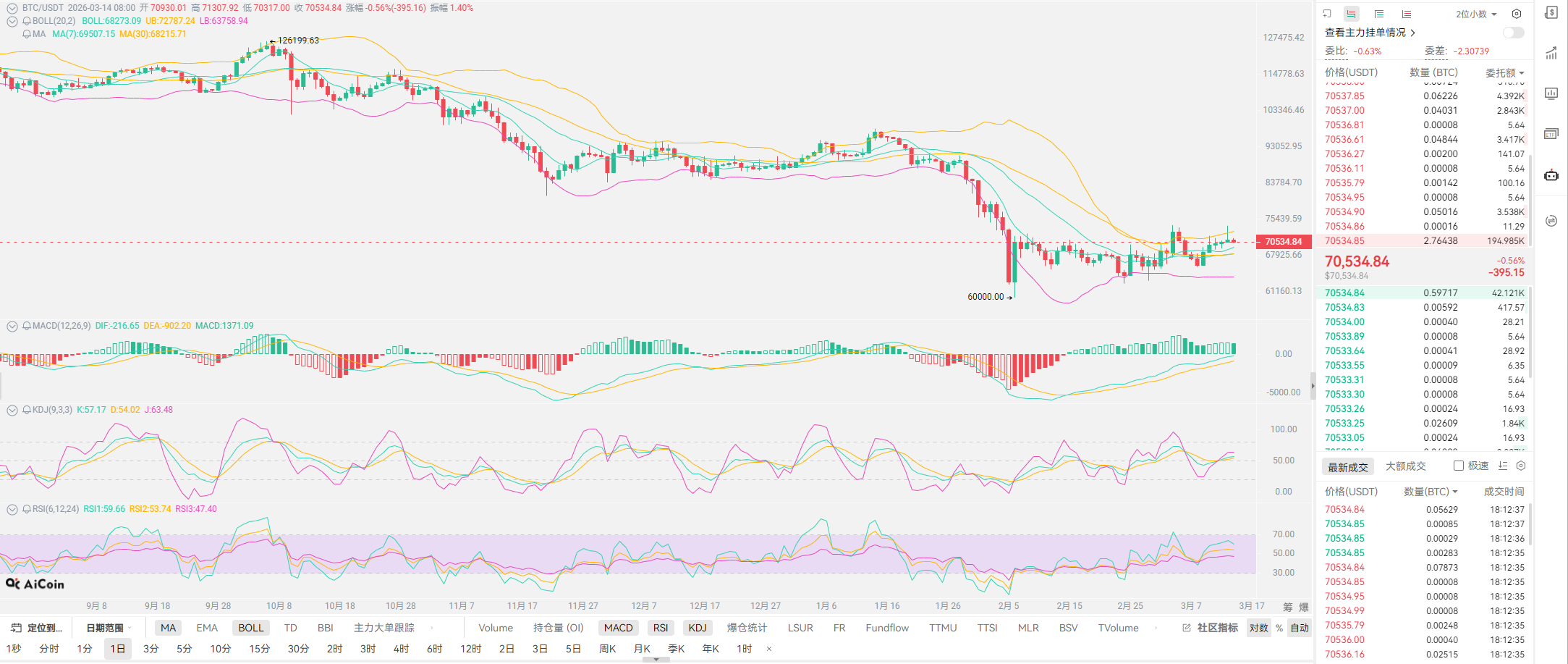Show sell orders only in order book

tap(1406, 14)
